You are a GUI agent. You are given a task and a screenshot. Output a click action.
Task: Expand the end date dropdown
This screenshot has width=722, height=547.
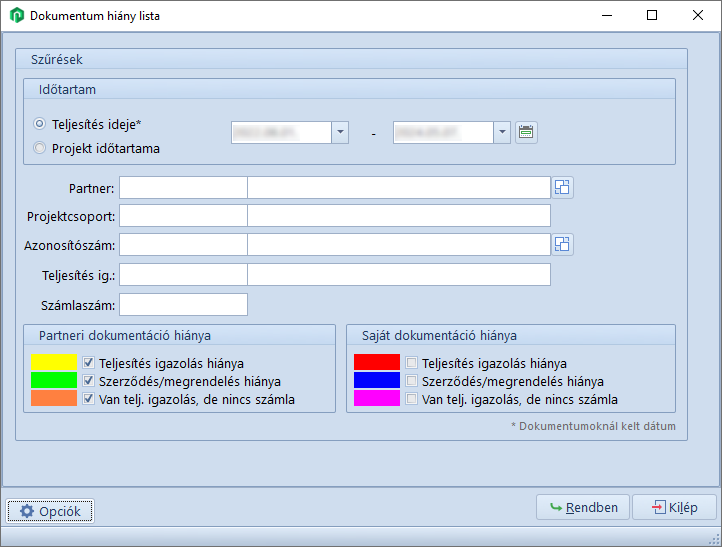[501, 132]
